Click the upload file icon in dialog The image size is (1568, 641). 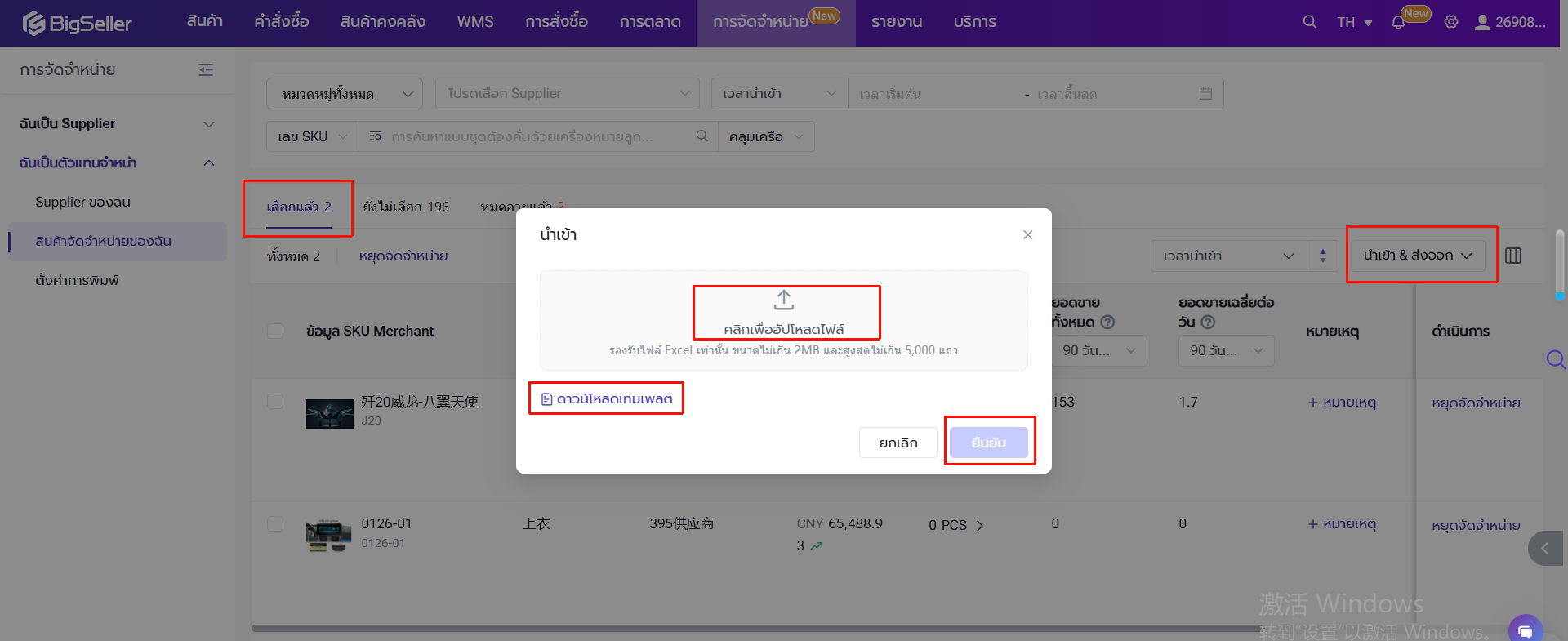pos(784,300)
